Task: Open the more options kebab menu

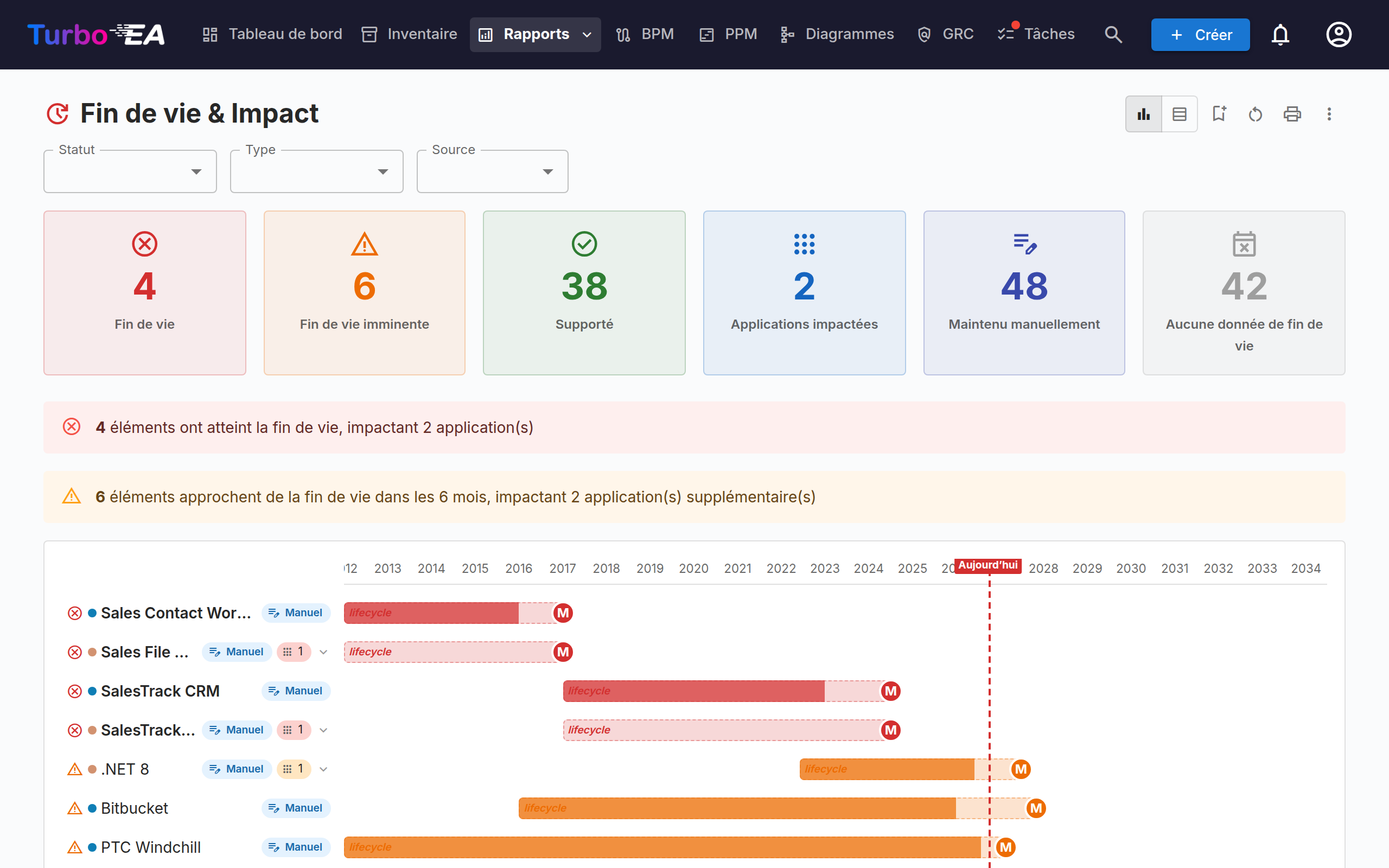Action: click(1329, 114)
